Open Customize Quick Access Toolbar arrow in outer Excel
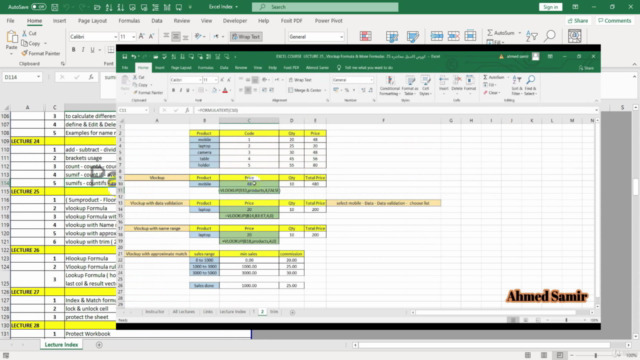640x360 pixels. 190,7
